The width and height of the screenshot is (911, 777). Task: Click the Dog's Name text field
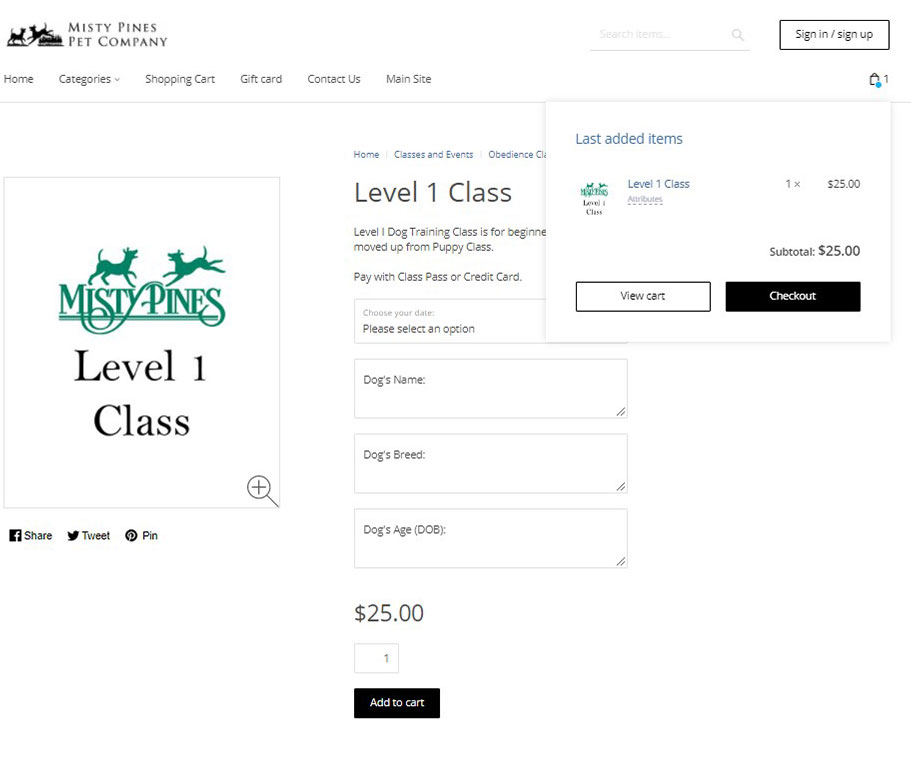pyautogui.click(x=490, y=388)
